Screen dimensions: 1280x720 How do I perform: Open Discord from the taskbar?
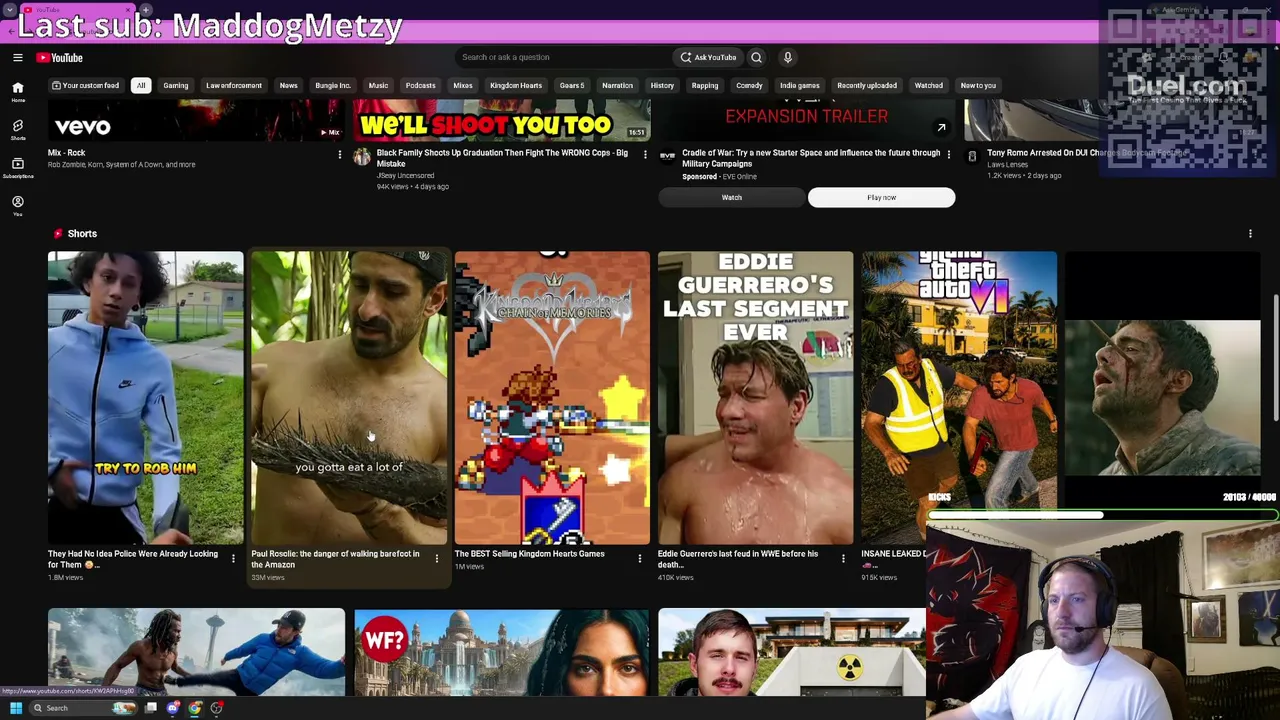coord(173,708)
